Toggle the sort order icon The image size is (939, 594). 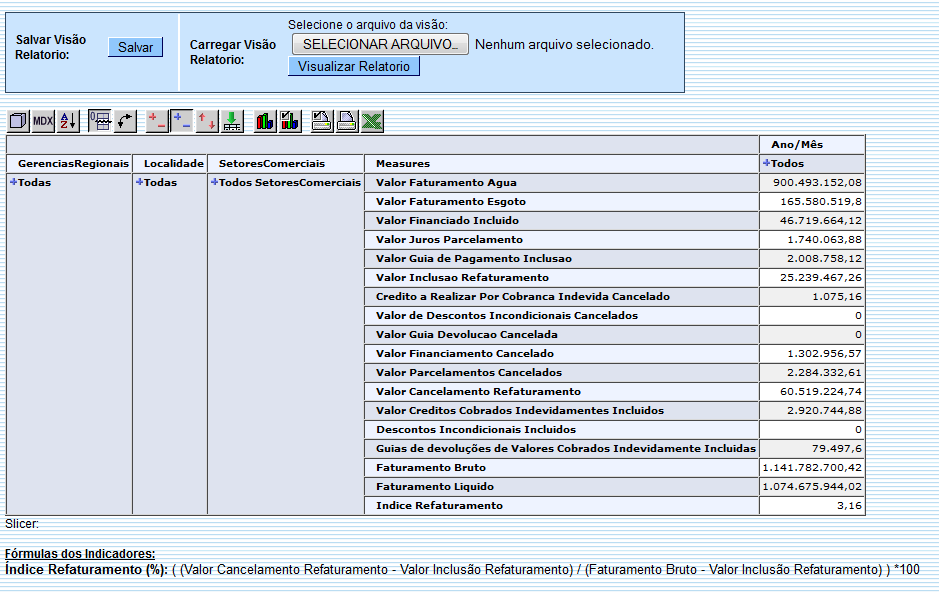point(66,120)
